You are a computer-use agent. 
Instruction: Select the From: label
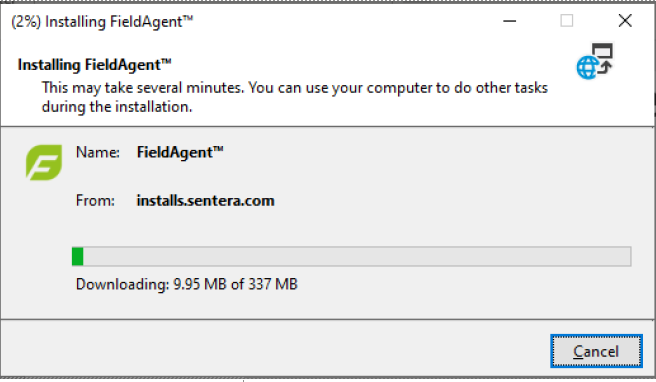[95, 201]
